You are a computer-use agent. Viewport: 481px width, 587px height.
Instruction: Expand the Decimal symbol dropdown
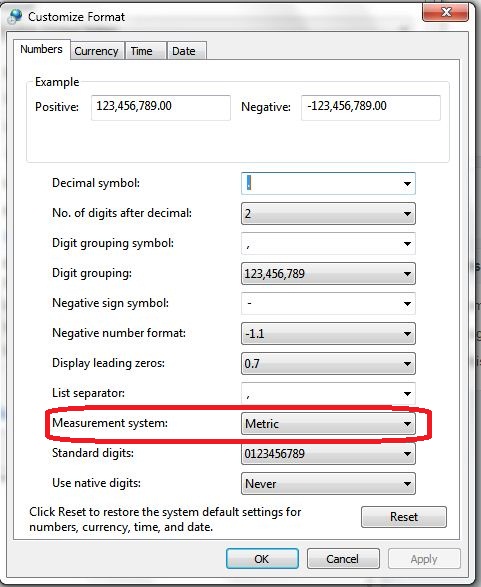328,183
